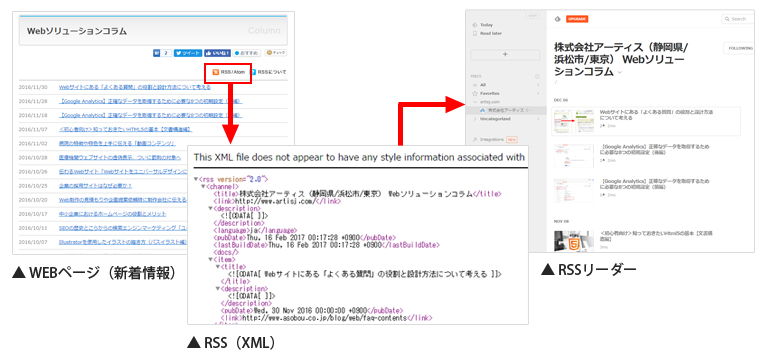Open Read later bookmark in sidebar
The image size is (762, 362).
(x=487, y=34)
